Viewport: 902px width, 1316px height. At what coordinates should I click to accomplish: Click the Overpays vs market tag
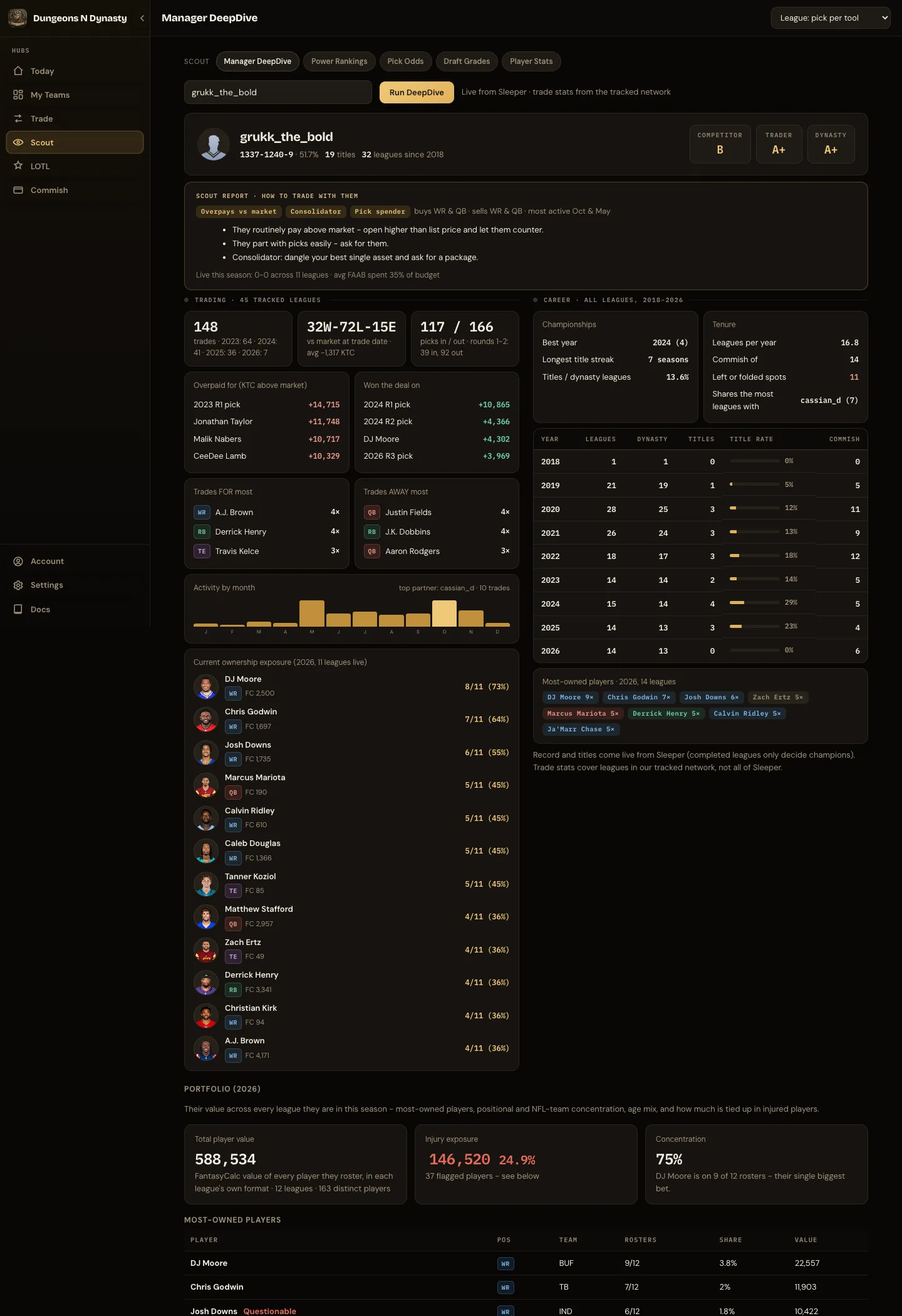239,212
